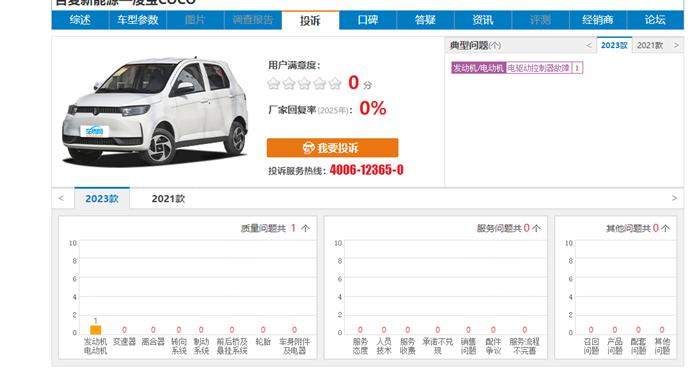Click the 离合器 chart axis label
The width and height of the screenshot is (700, 372).
pyautogui.click(x=153, y=342)
